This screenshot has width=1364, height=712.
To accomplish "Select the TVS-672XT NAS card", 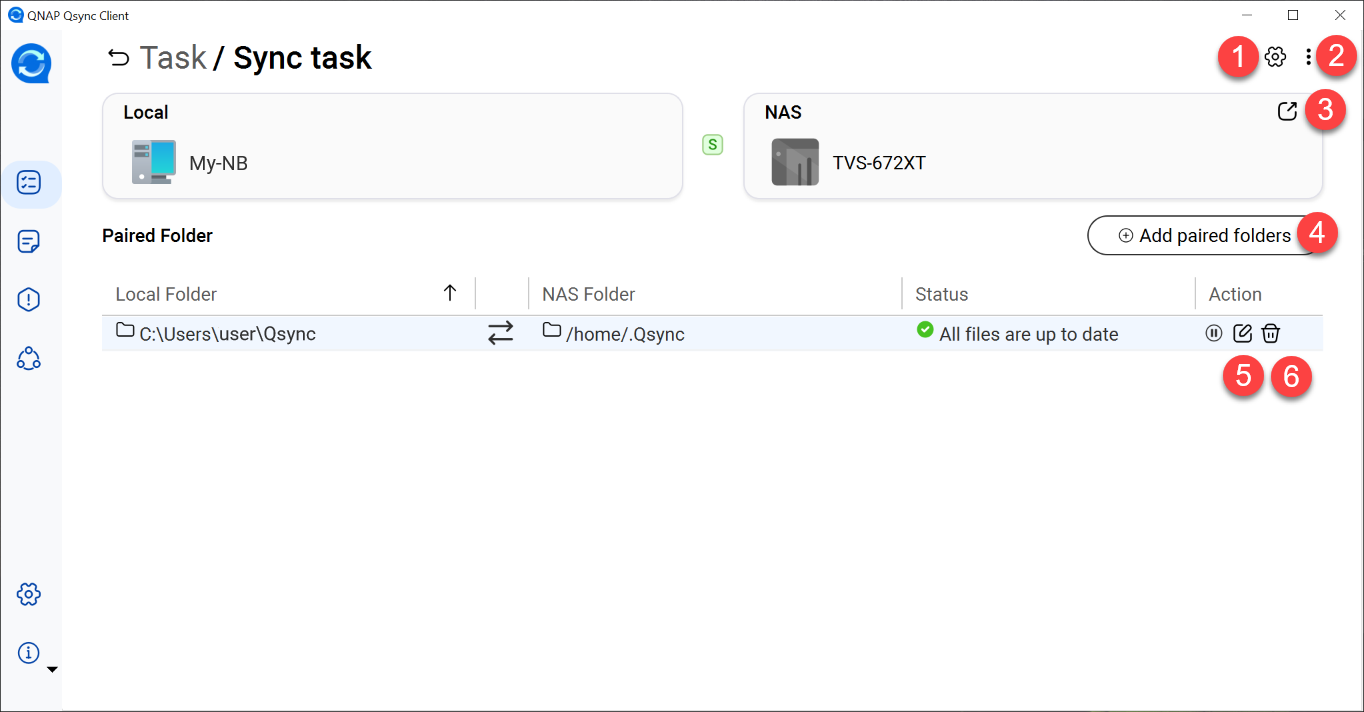I will 1032,147.
